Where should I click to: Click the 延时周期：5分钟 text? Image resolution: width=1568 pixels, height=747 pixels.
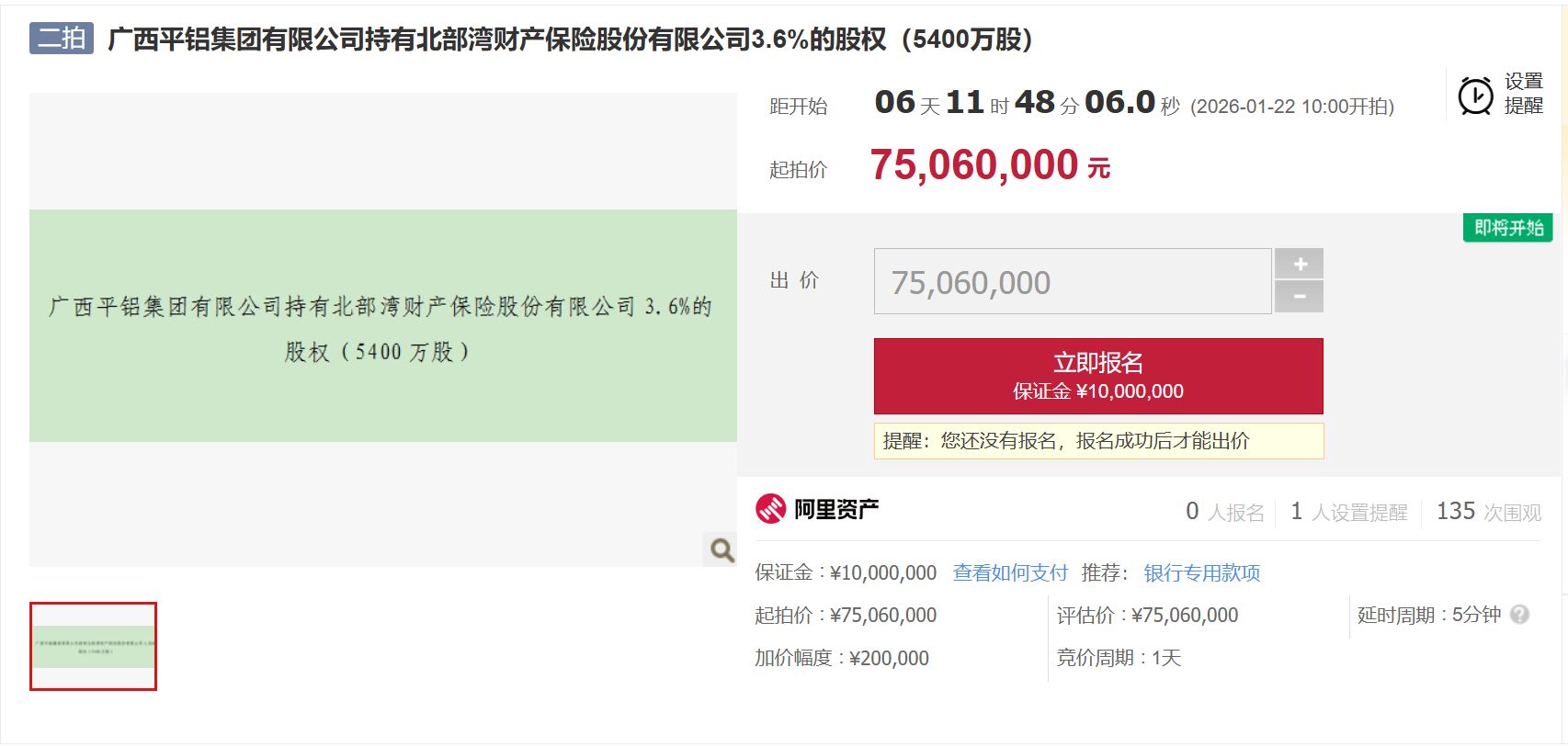[x=1429, y=615]
